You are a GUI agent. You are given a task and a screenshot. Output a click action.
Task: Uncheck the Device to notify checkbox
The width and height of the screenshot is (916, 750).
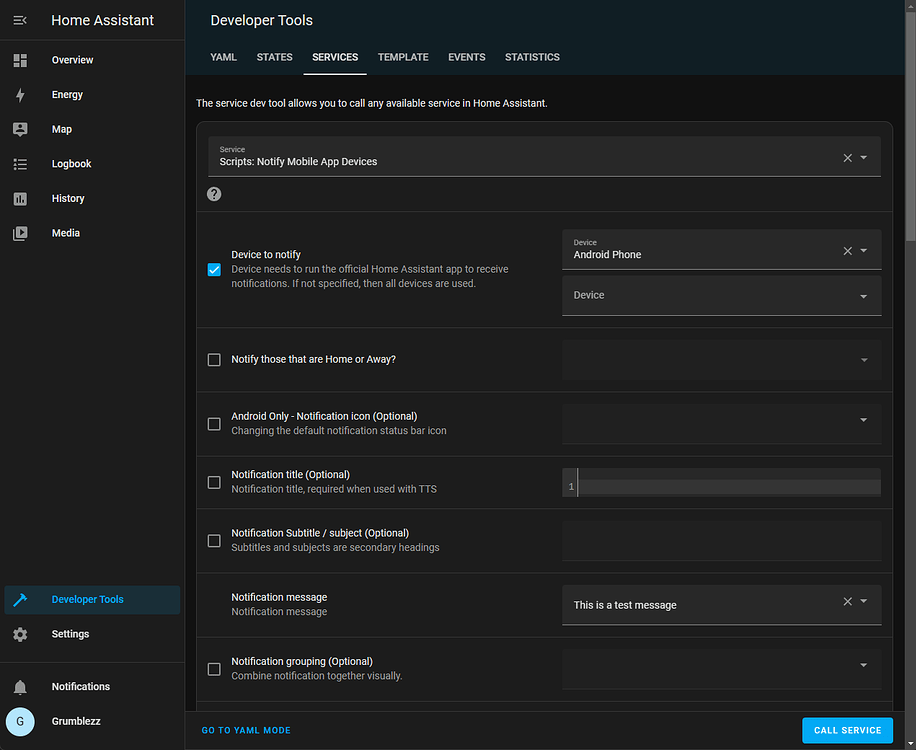pos(214,270)
